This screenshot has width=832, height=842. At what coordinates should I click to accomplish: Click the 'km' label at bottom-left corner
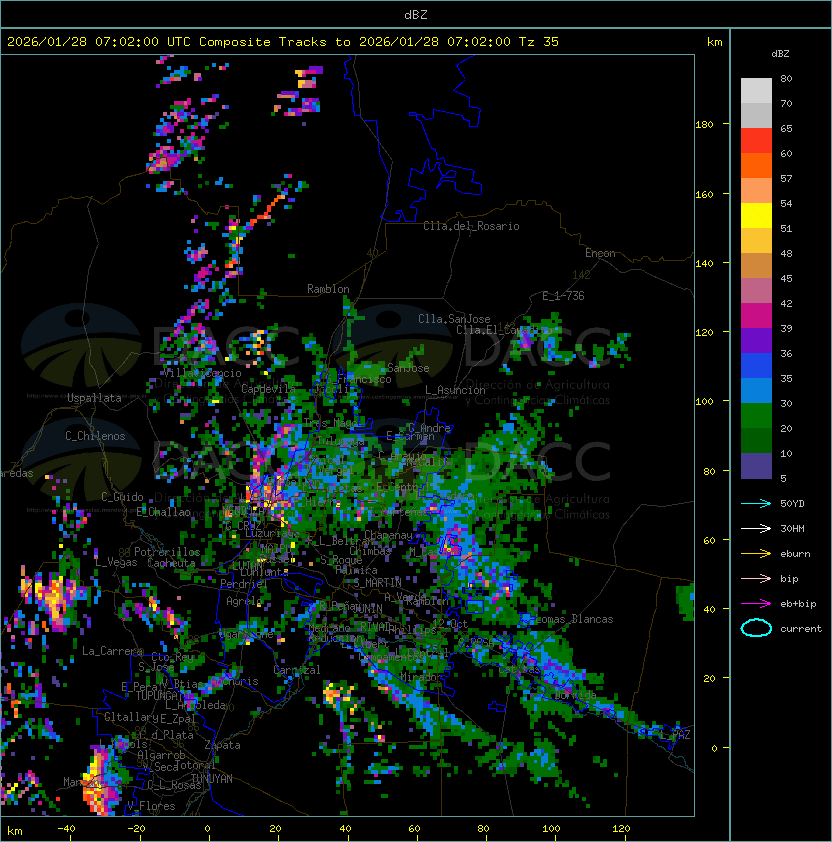point(15,831)
